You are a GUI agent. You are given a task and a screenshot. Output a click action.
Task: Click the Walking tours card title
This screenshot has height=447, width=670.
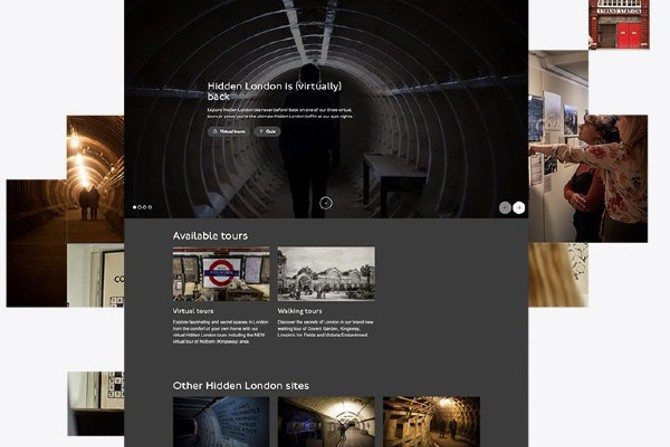[x=300, y=311]
